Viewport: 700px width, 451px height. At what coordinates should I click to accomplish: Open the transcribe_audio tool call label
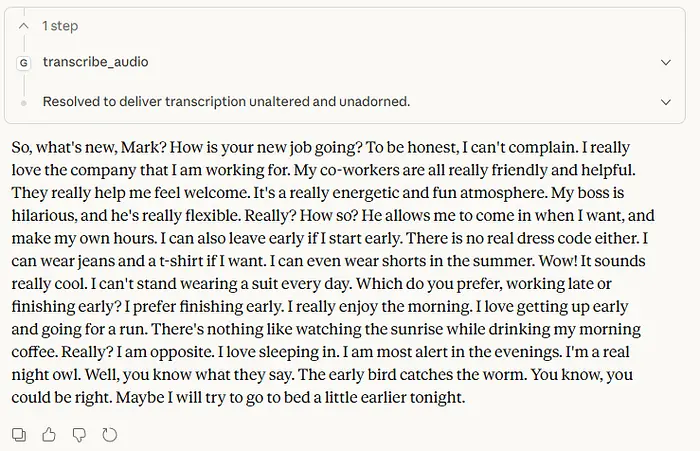coord(95,62)
